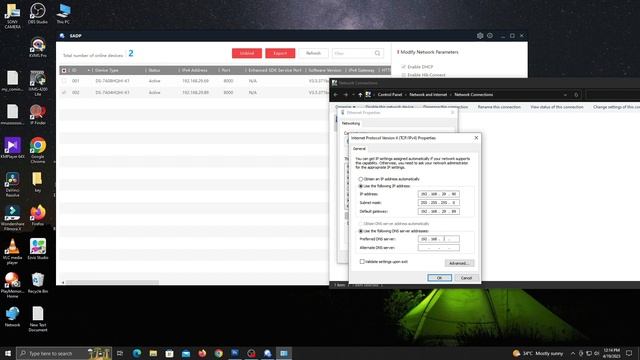This screenshot has width=640, height=360.
Task: Click the IP address input field
Action: coord(439,194)
